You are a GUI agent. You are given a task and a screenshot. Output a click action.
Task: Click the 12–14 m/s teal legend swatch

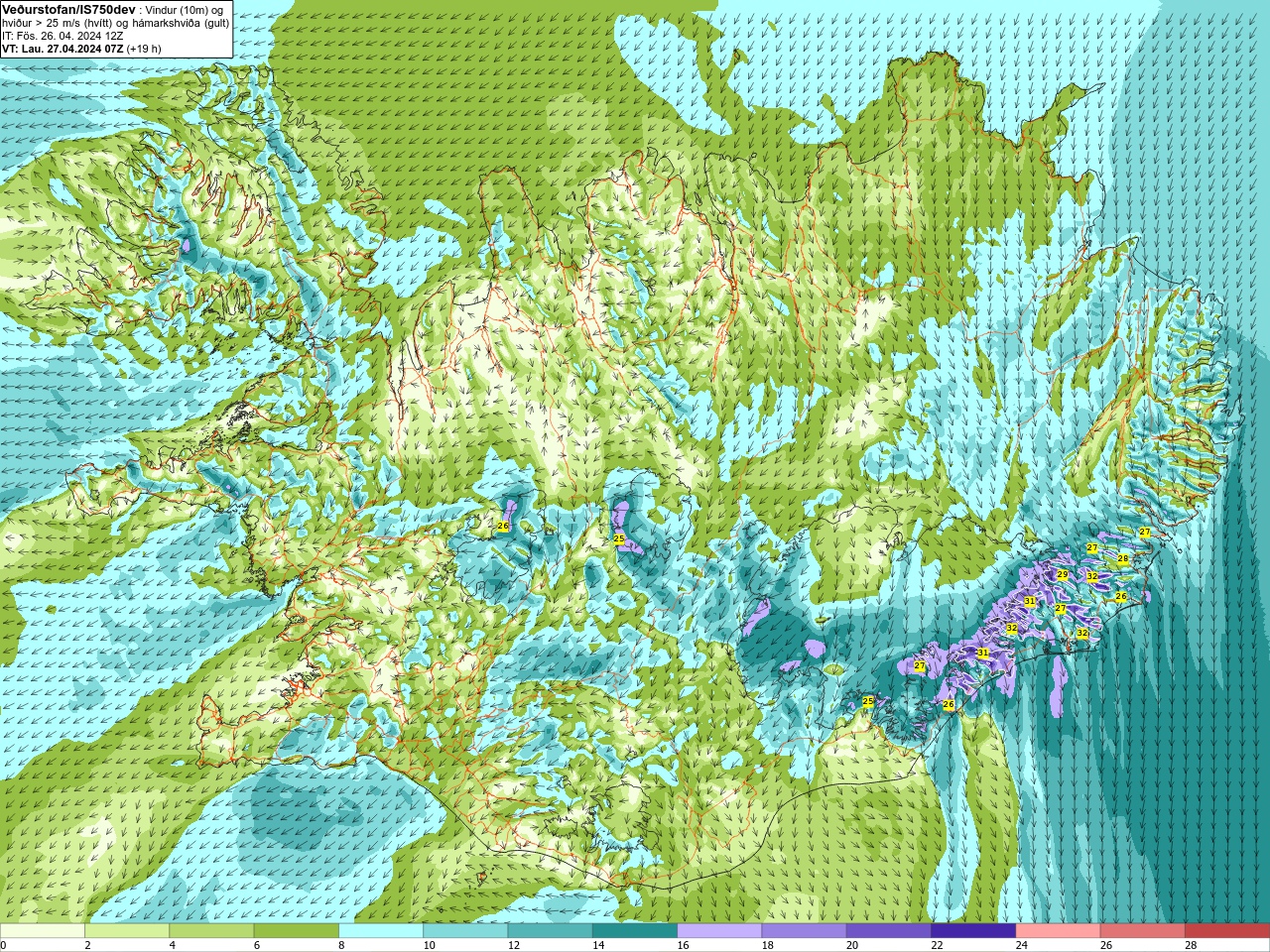(x=550, y=931)
